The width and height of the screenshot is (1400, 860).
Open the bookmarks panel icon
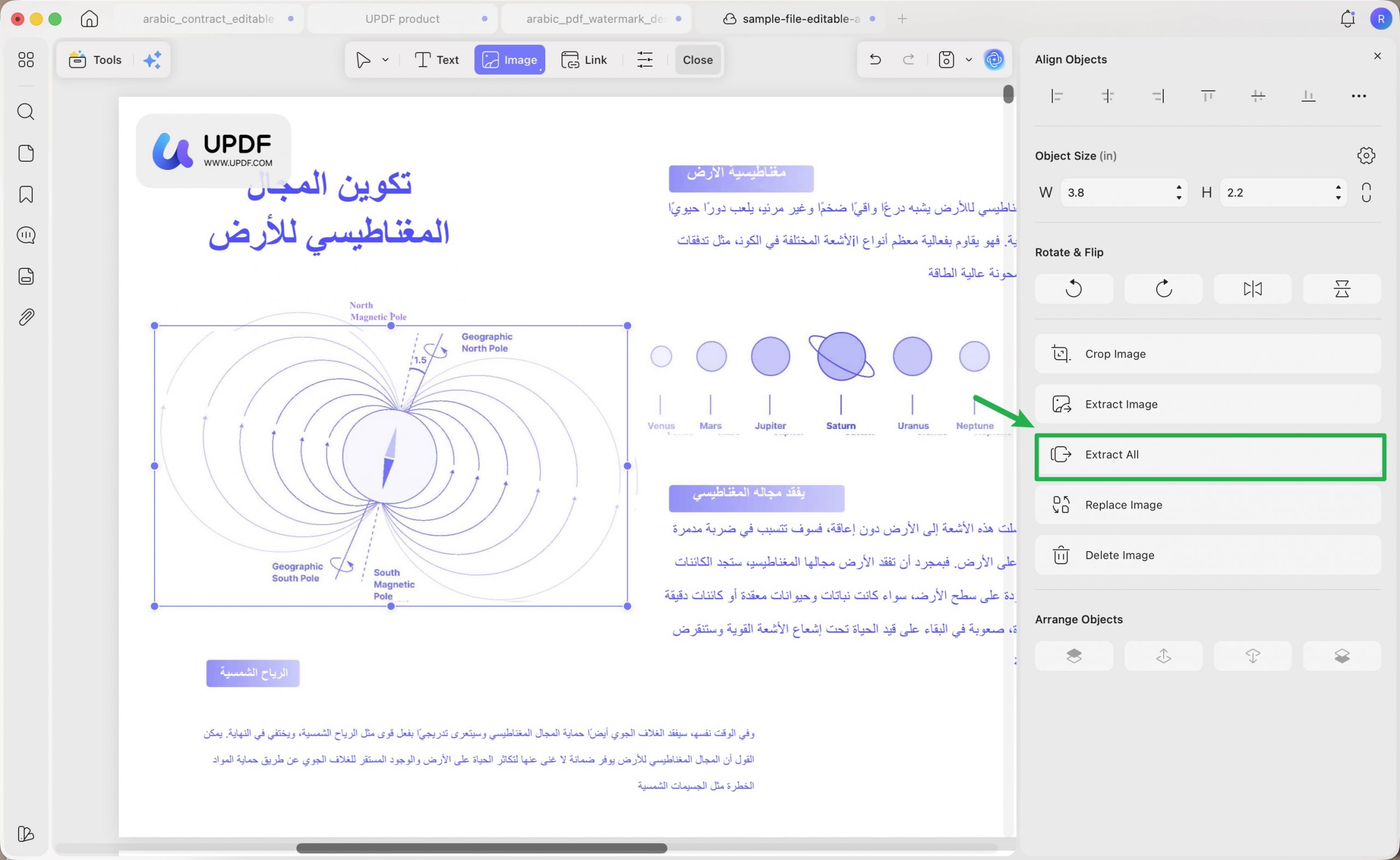click(x=26, y=195)
